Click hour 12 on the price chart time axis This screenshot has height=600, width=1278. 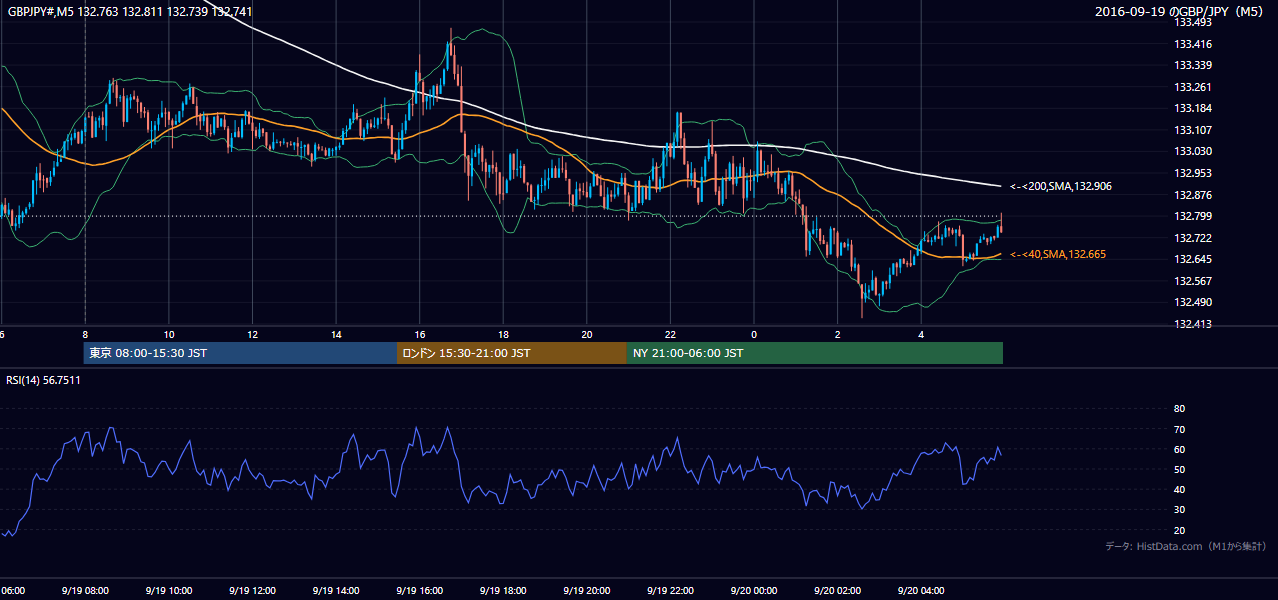(x=252, y=334)
